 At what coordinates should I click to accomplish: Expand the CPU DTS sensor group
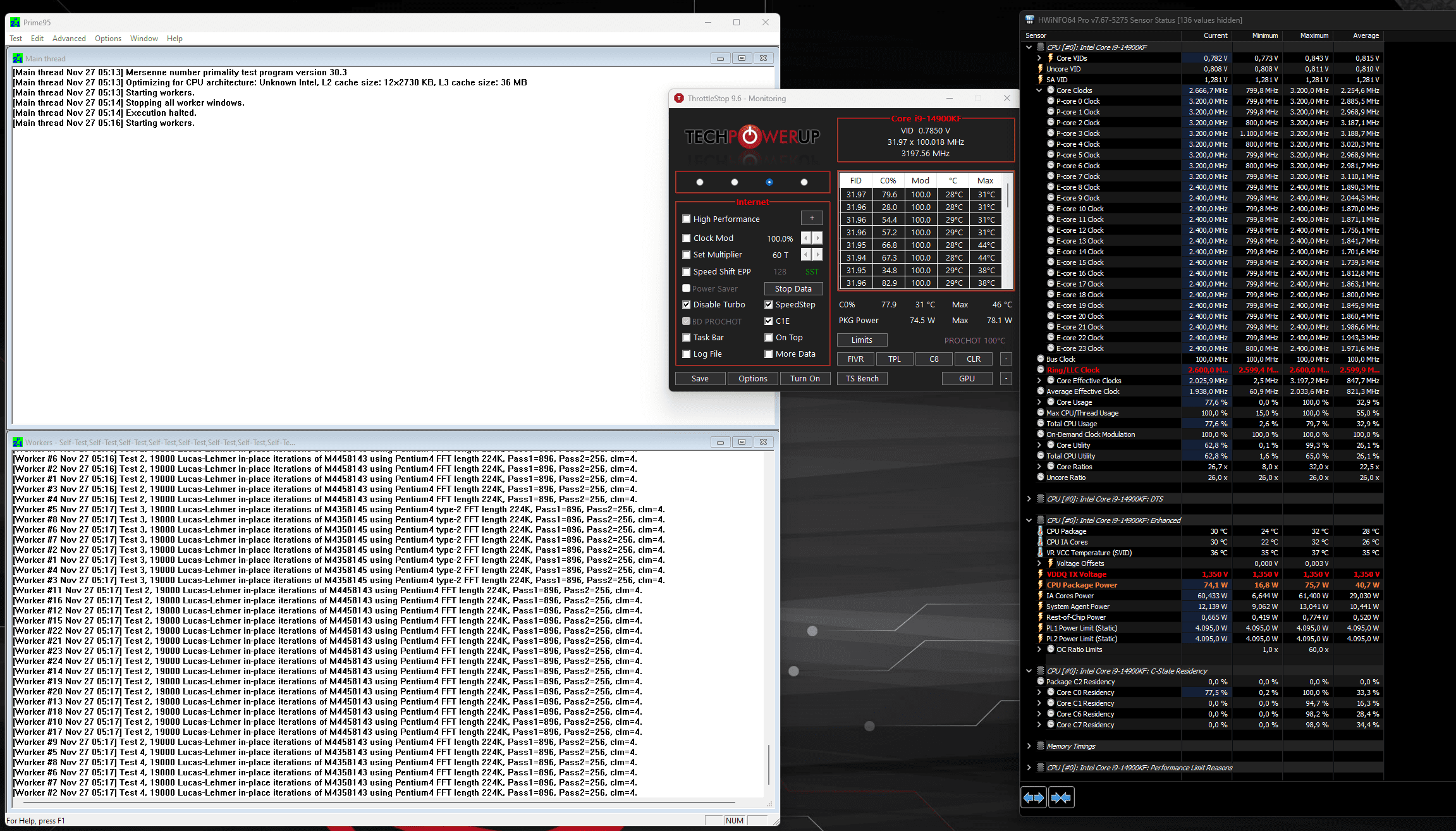(1029, 499)
